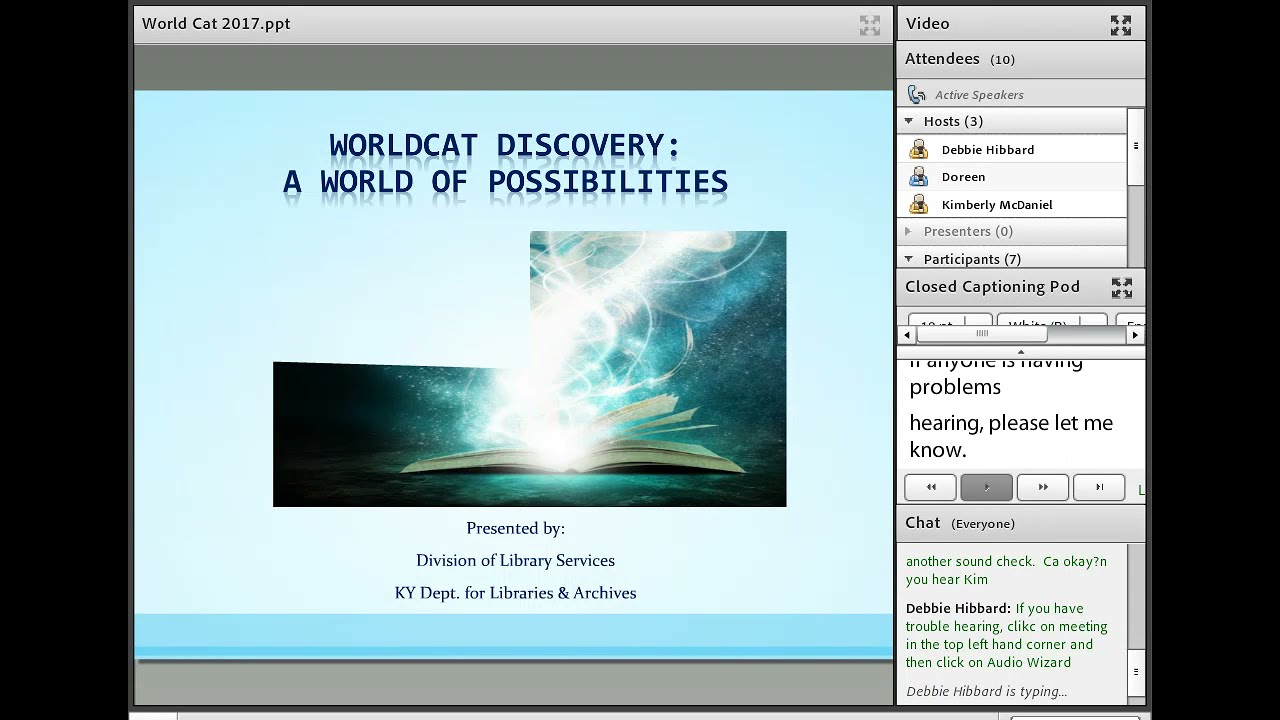Select Doreen in the hosts list
The width and height of the screenshot is (1280, 720).
pyautogui.click(x=1013, y=177)
